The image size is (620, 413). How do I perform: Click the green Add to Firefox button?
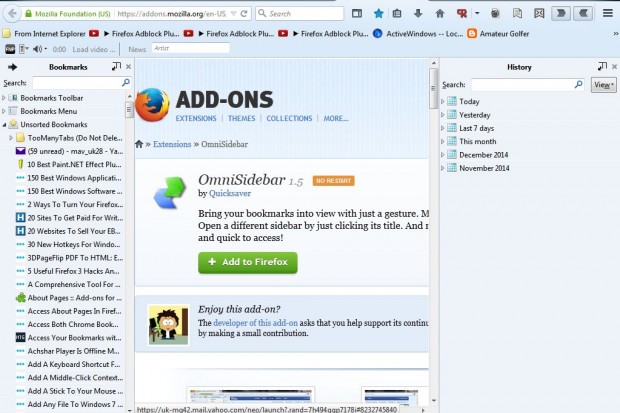[248, 263]
